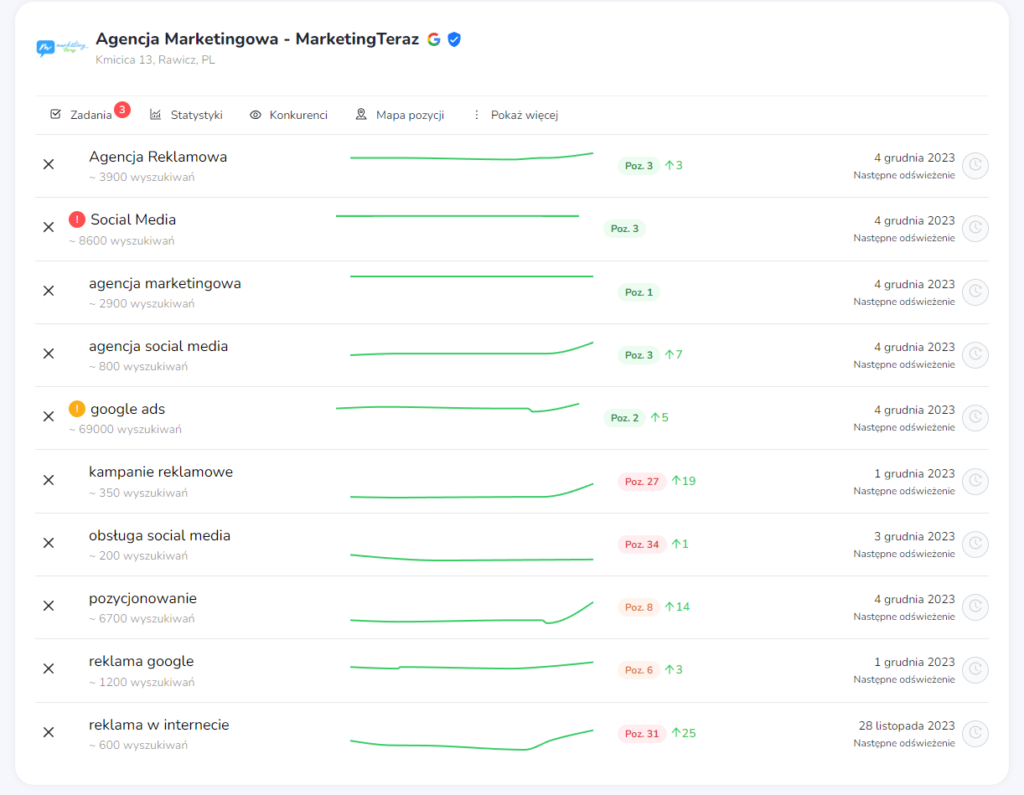1024x795 pixels.
Task: Click refresh clock icon for agencja marketingowa row
Action: 975,292
